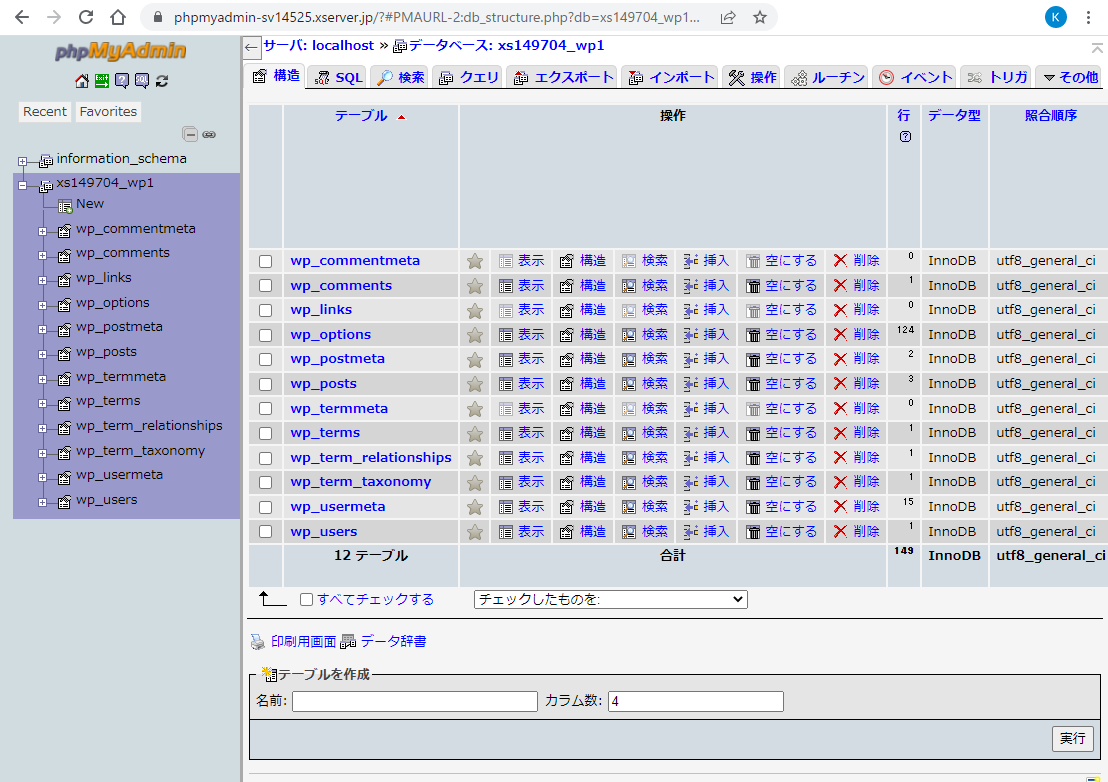The image size is (1108, 782).
Task: Click the collapse-all icon in navigation panel
Action: tap(190, 134)
